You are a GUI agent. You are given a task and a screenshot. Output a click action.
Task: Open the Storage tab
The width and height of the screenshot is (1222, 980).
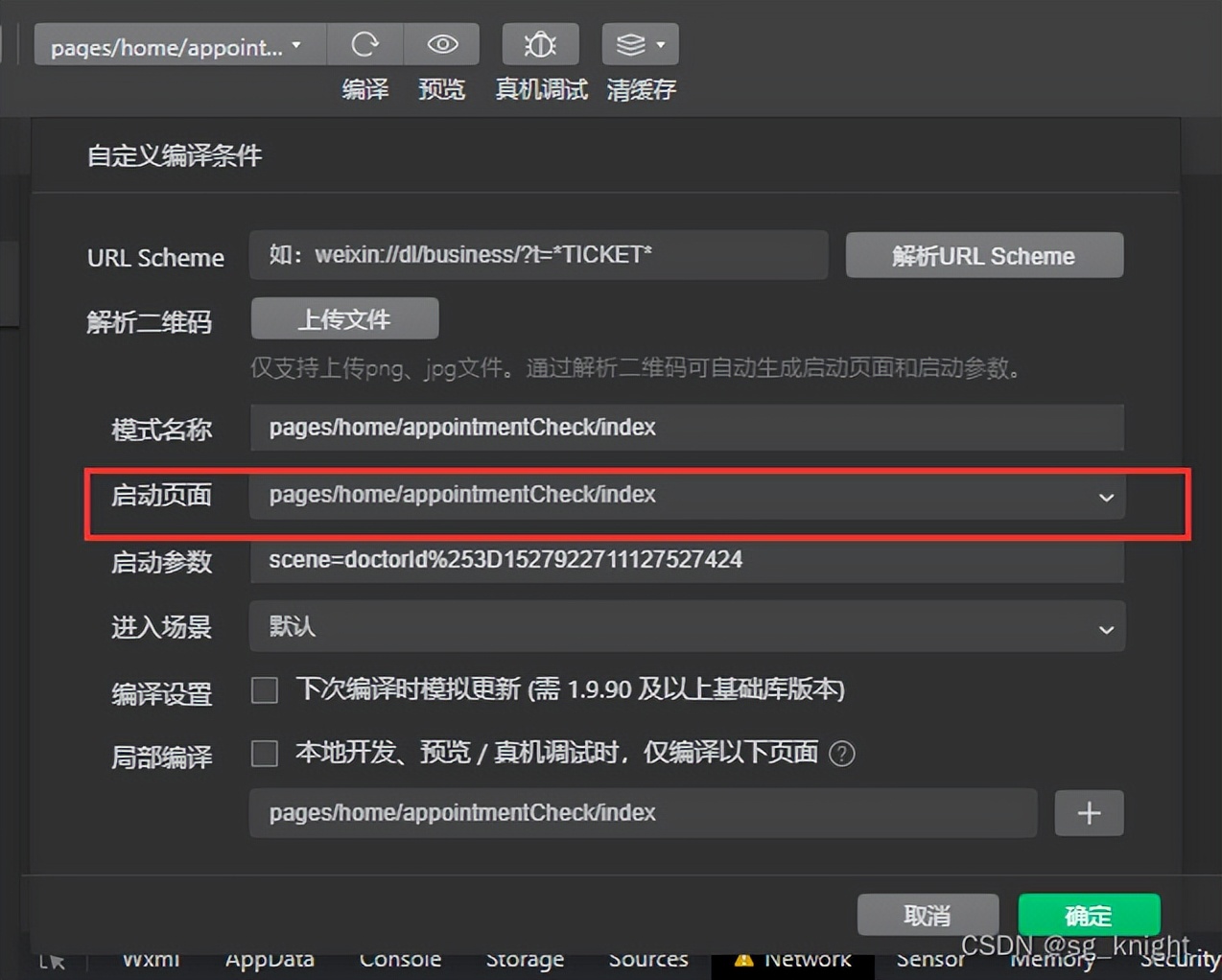point(525,959)
